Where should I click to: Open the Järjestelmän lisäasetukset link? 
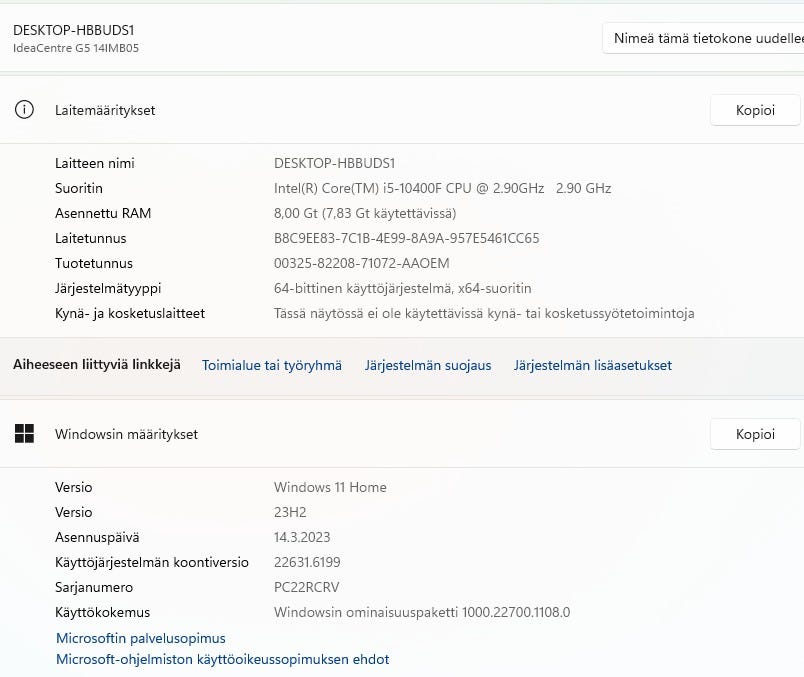click(x=593, y=365)
